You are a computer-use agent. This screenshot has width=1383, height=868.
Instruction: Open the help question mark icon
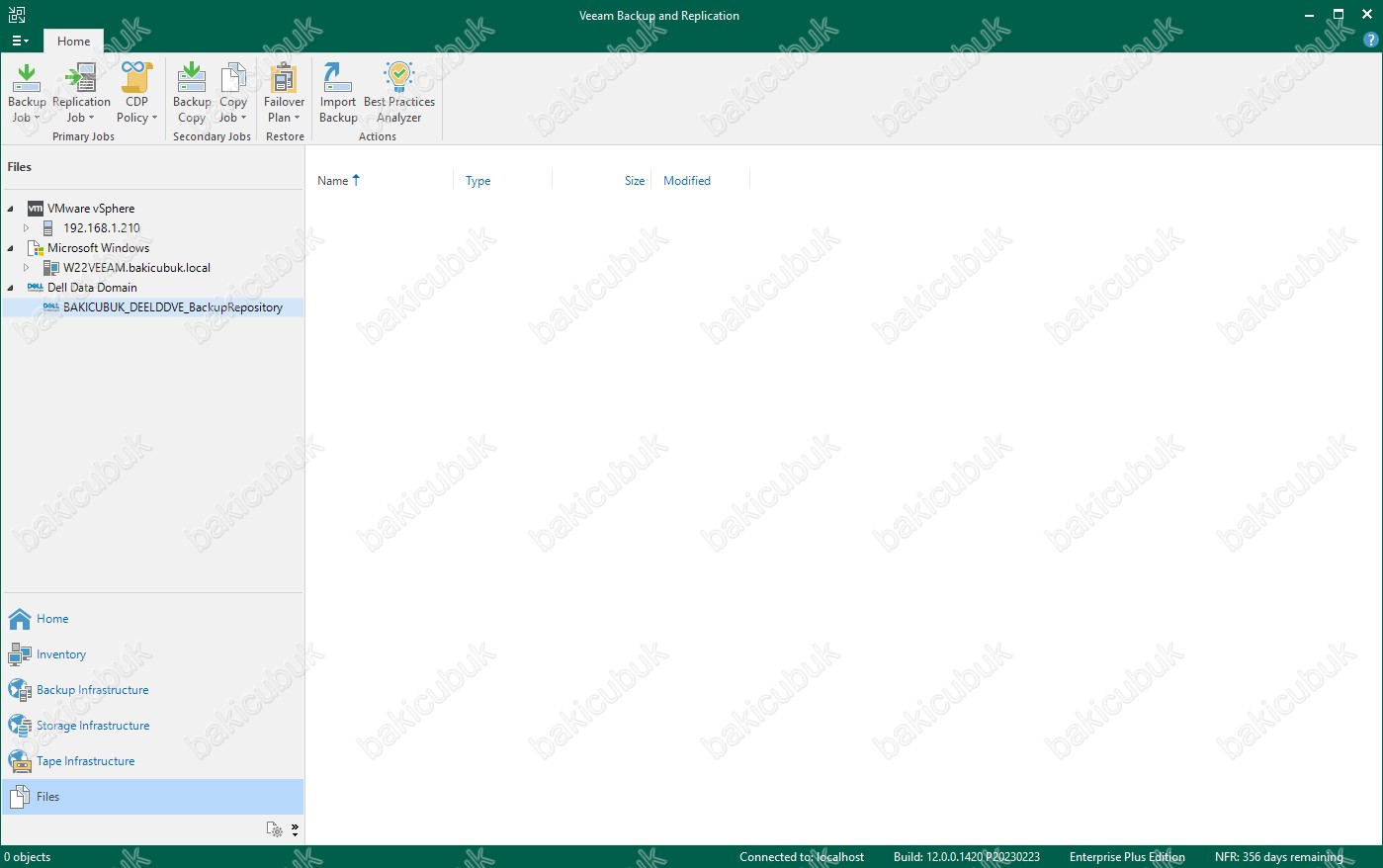pos(1370,41)
